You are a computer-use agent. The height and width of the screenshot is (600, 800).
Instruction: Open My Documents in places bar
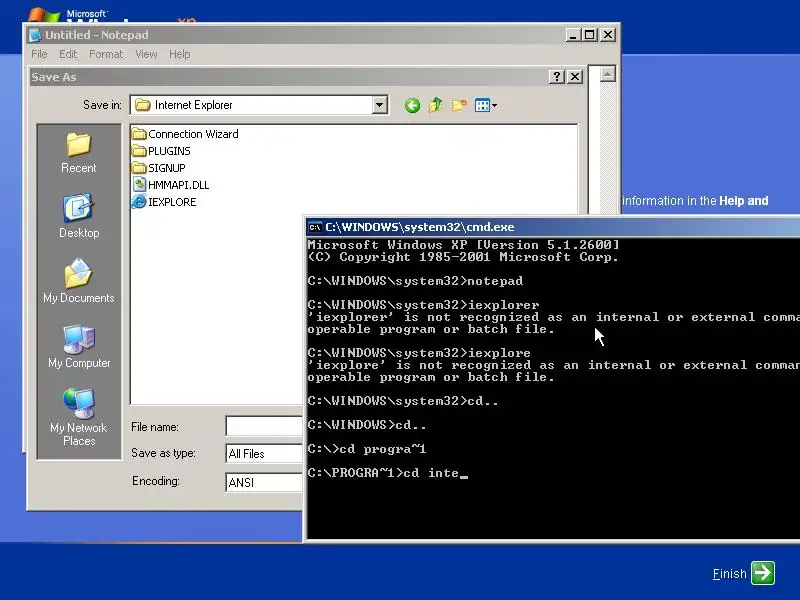[79, 281]
